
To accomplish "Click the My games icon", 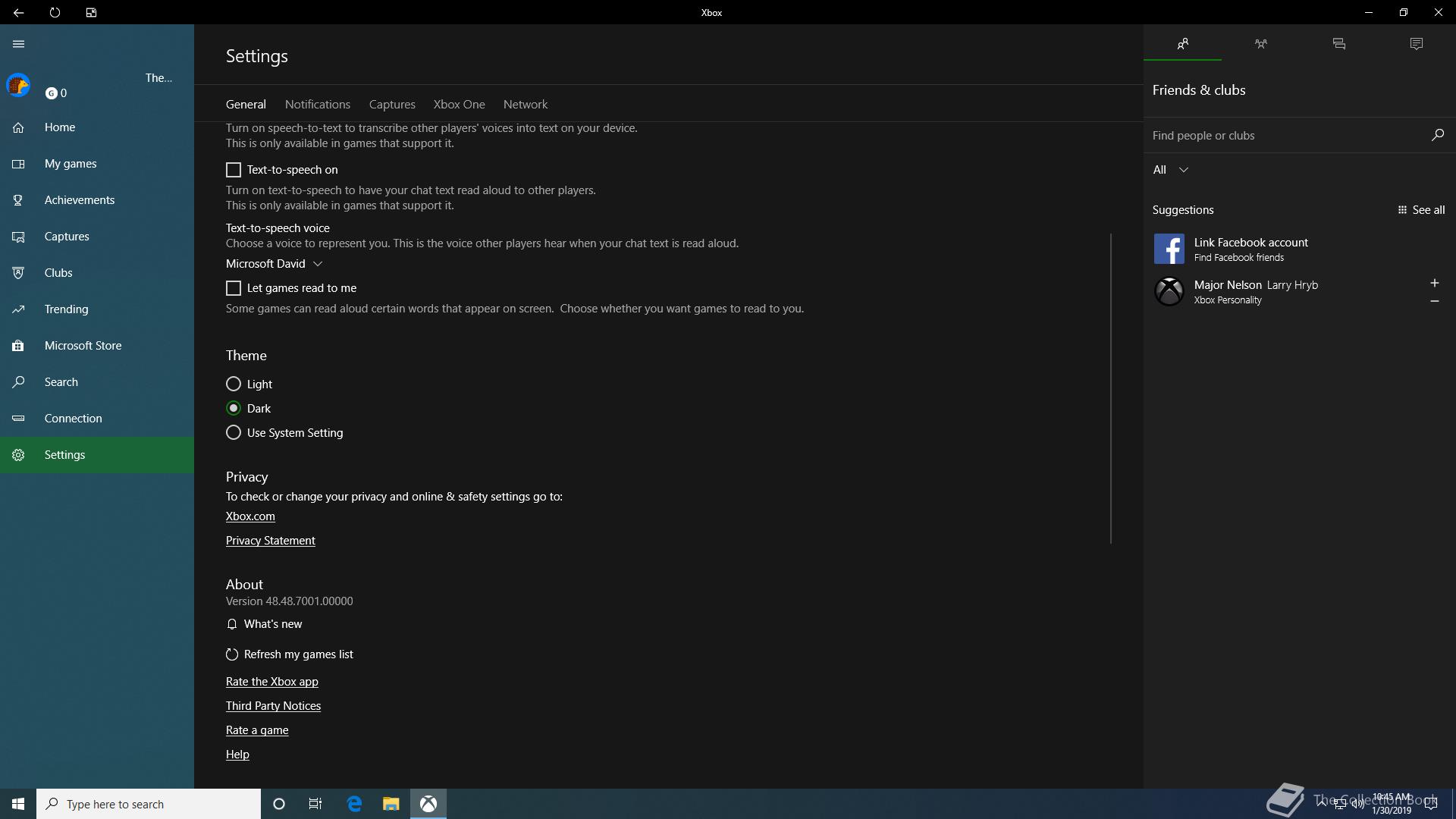I will point(18,164).
